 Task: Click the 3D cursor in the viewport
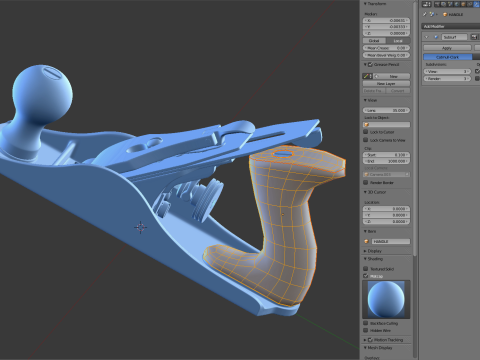[140, 227]
